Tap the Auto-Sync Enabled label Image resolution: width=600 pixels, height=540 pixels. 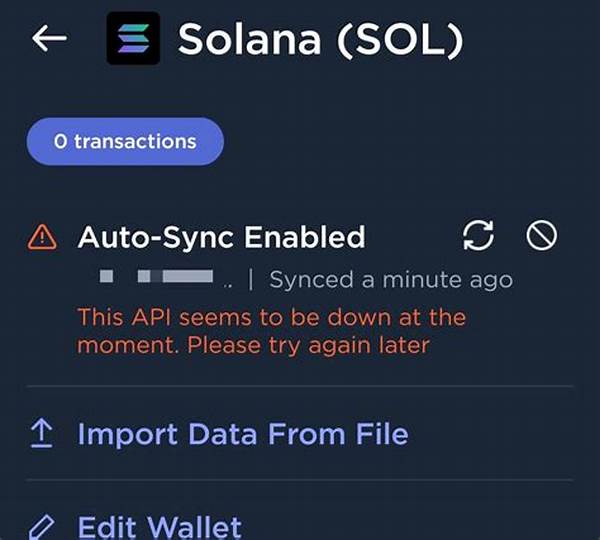tap(221, 237)
